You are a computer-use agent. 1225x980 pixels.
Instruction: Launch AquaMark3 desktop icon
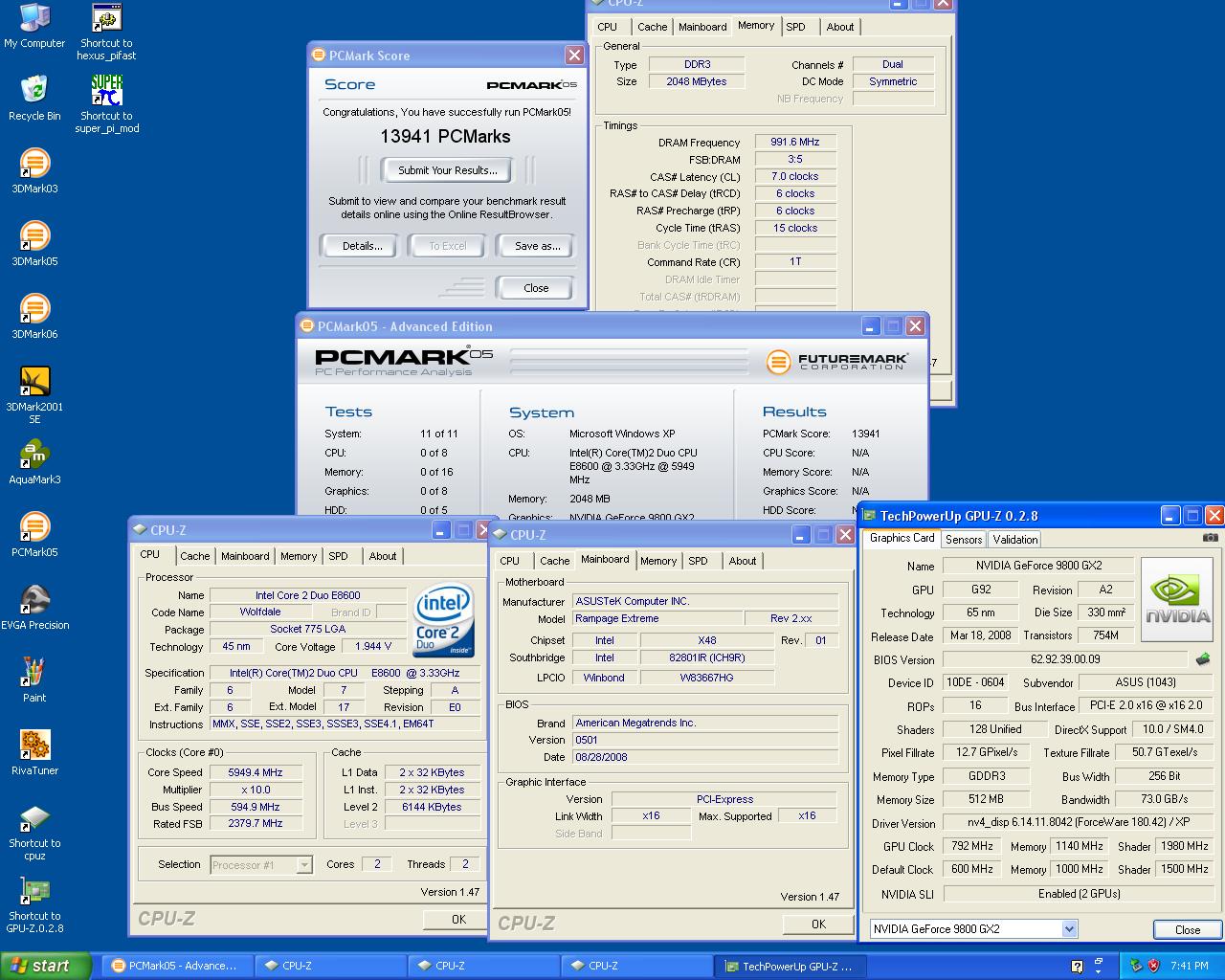point(34,462)
